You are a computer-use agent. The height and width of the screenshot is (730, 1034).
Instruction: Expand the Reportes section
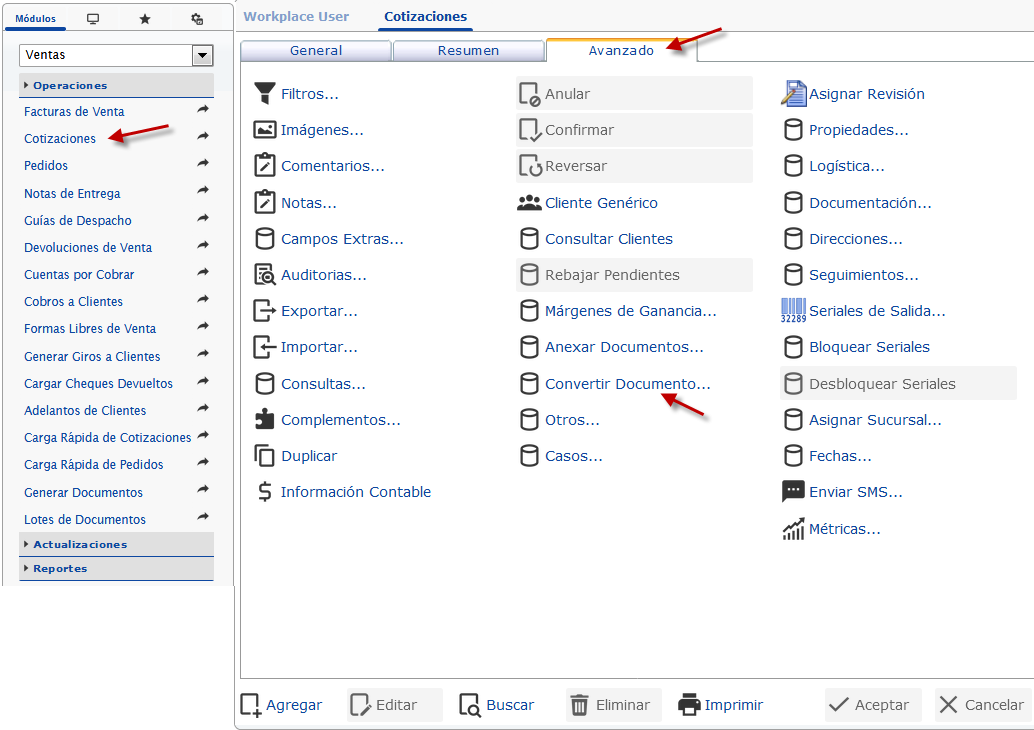116,568
